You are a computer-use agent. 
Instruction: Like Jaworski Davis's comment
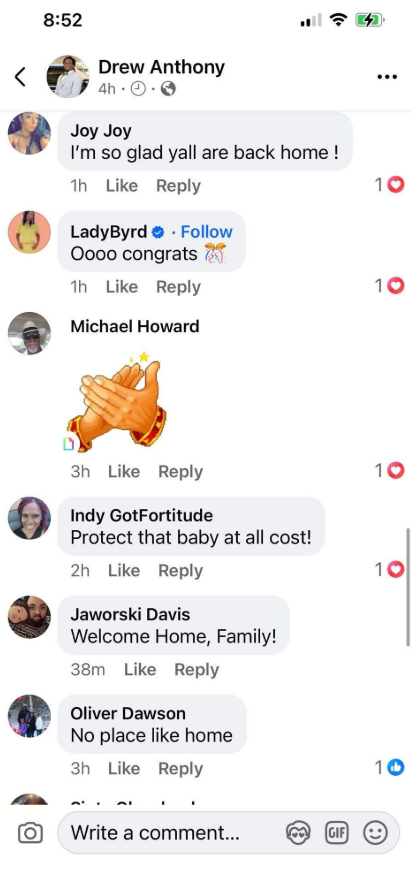click(x=140, y=669)
